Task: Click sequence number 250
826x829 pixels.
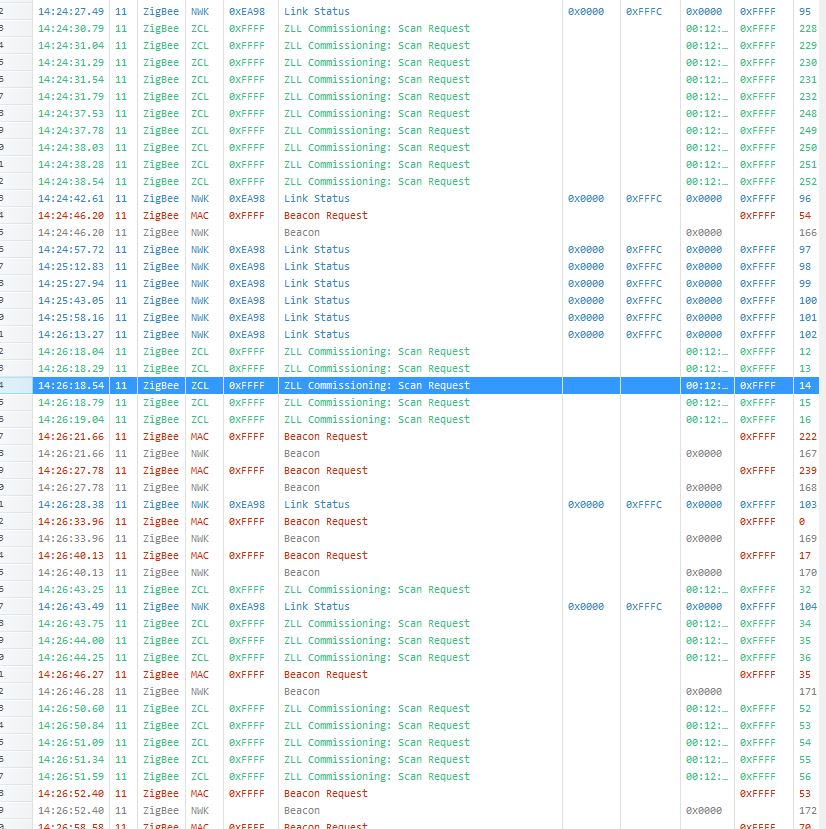Action: [807, 147]
